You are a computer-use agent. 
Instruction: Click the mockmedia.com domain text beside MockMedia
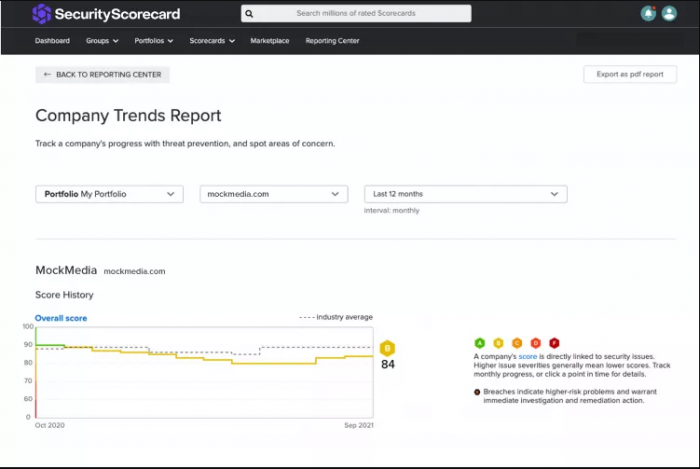(134, 271)
